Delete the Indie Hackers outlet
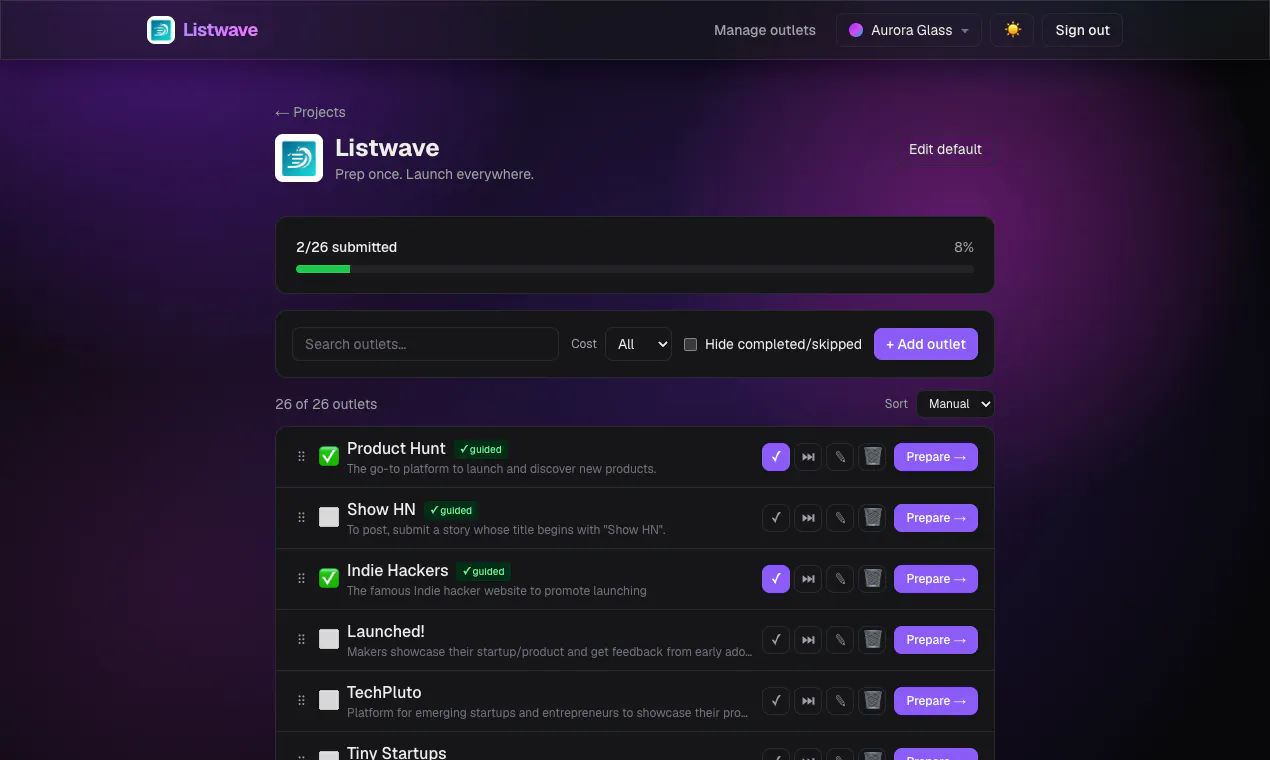Viewport: 1270px width, 760px height. [872, 579]
